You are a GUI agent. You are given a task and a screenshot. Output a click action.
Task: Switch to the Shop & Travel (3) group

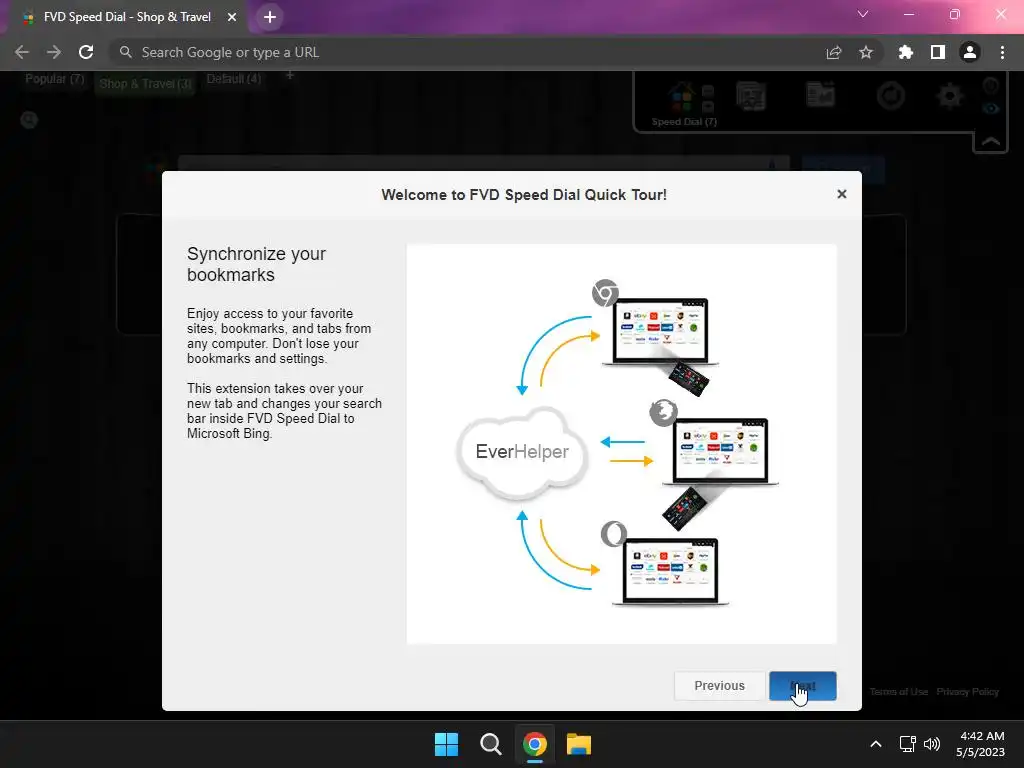146,84
